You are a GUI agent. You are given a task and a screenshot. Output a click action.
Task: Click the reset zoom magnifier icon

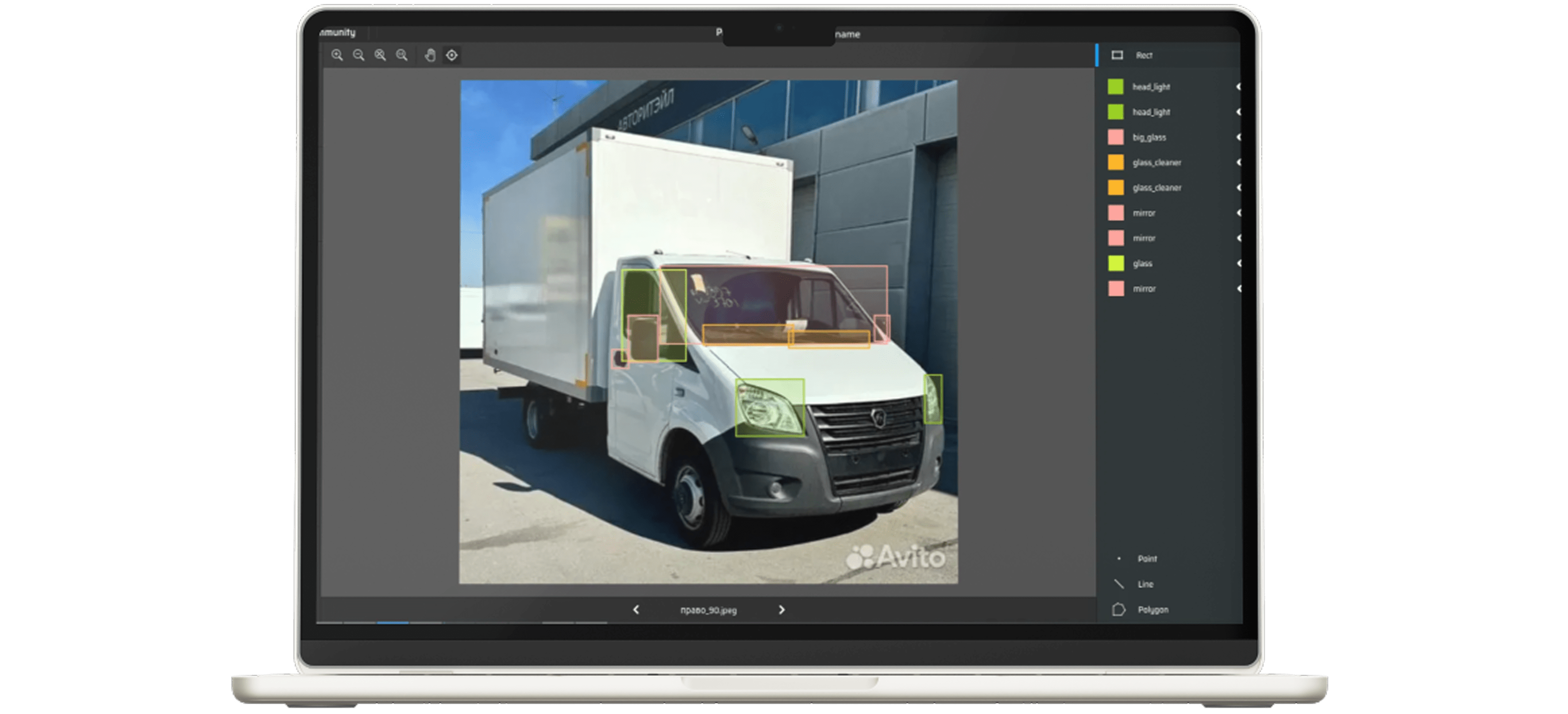380,55
